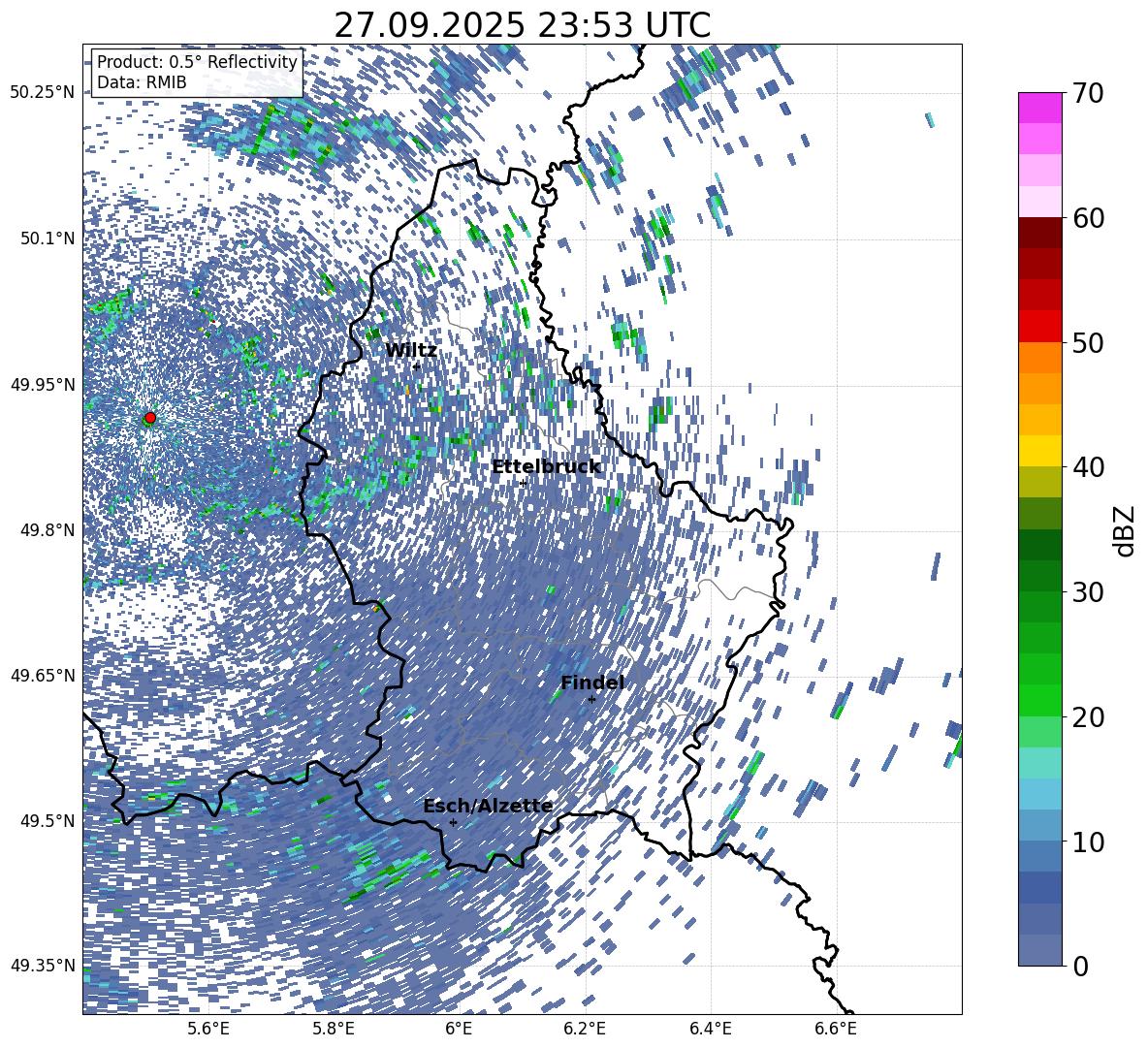
Task: Click the 60 tick label on colorbar
Action: (x=1088, y=218)
